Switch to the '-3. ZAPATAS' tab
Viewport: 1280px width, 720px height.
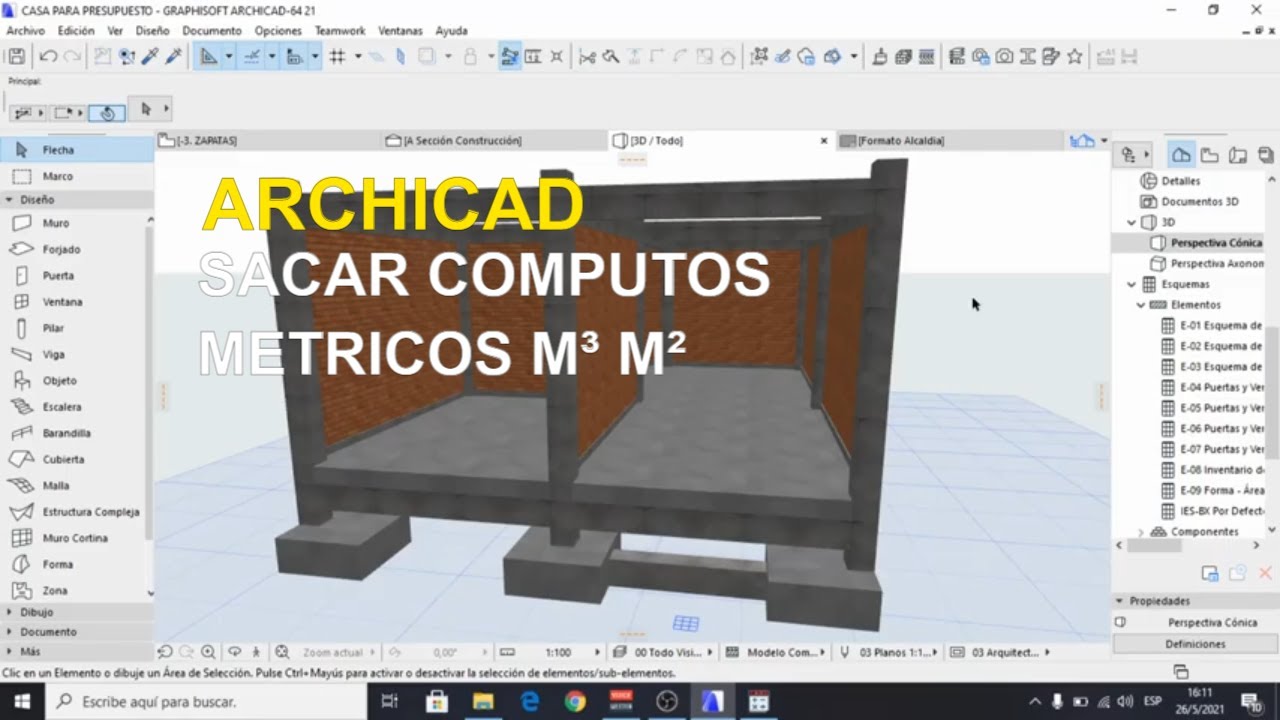[270, 141]
